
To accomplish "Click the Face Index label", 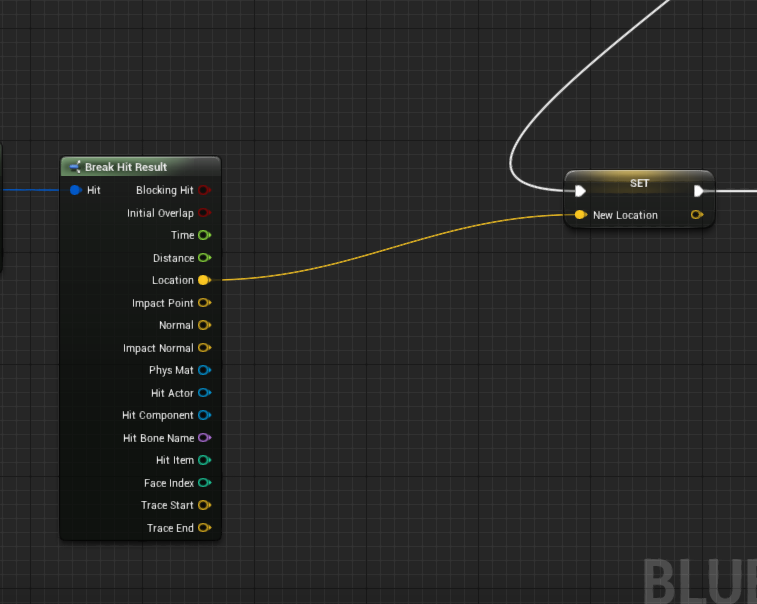I will [x=169, y=483].
